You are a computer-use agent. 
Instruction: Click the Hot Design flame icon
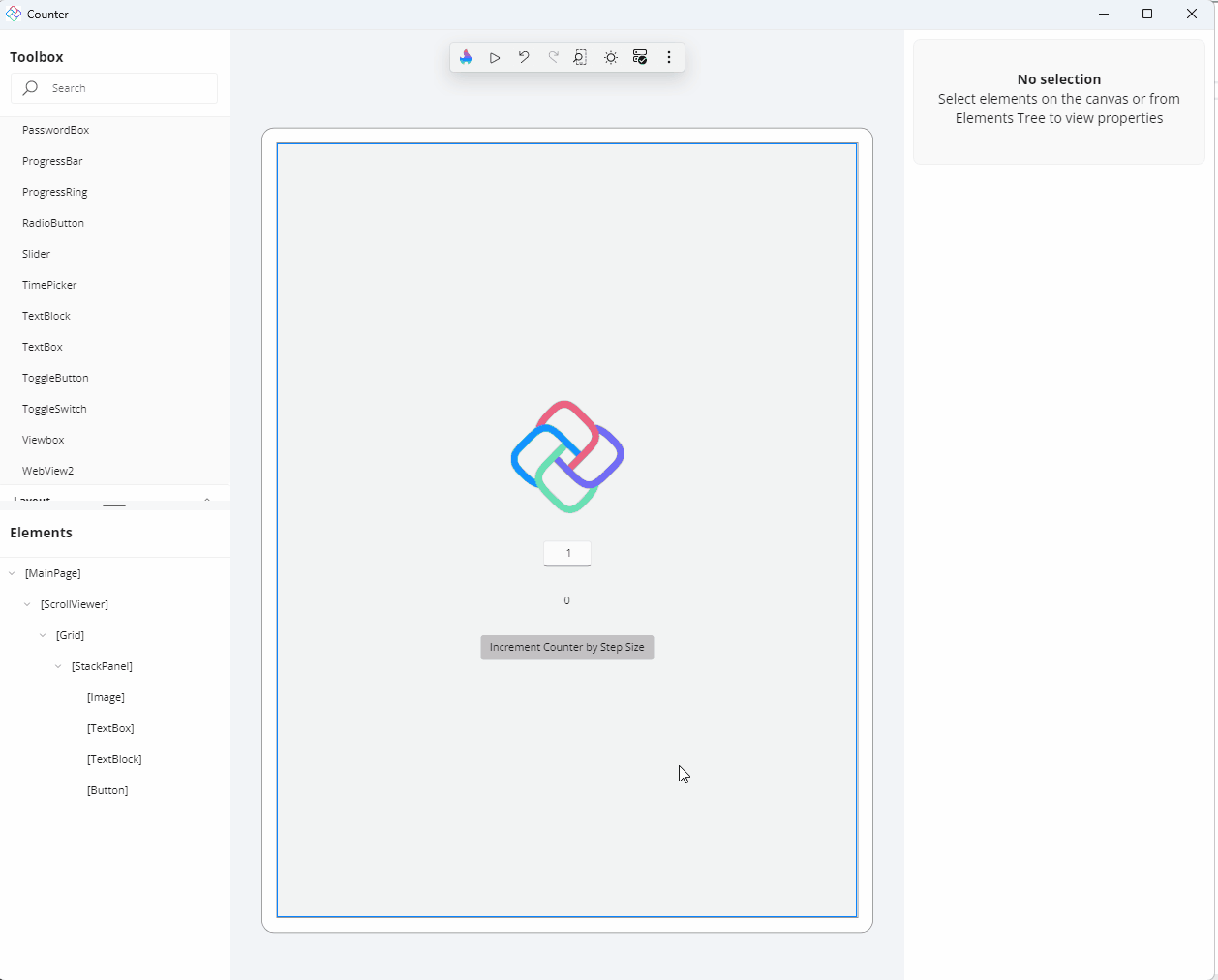(466, 57)
